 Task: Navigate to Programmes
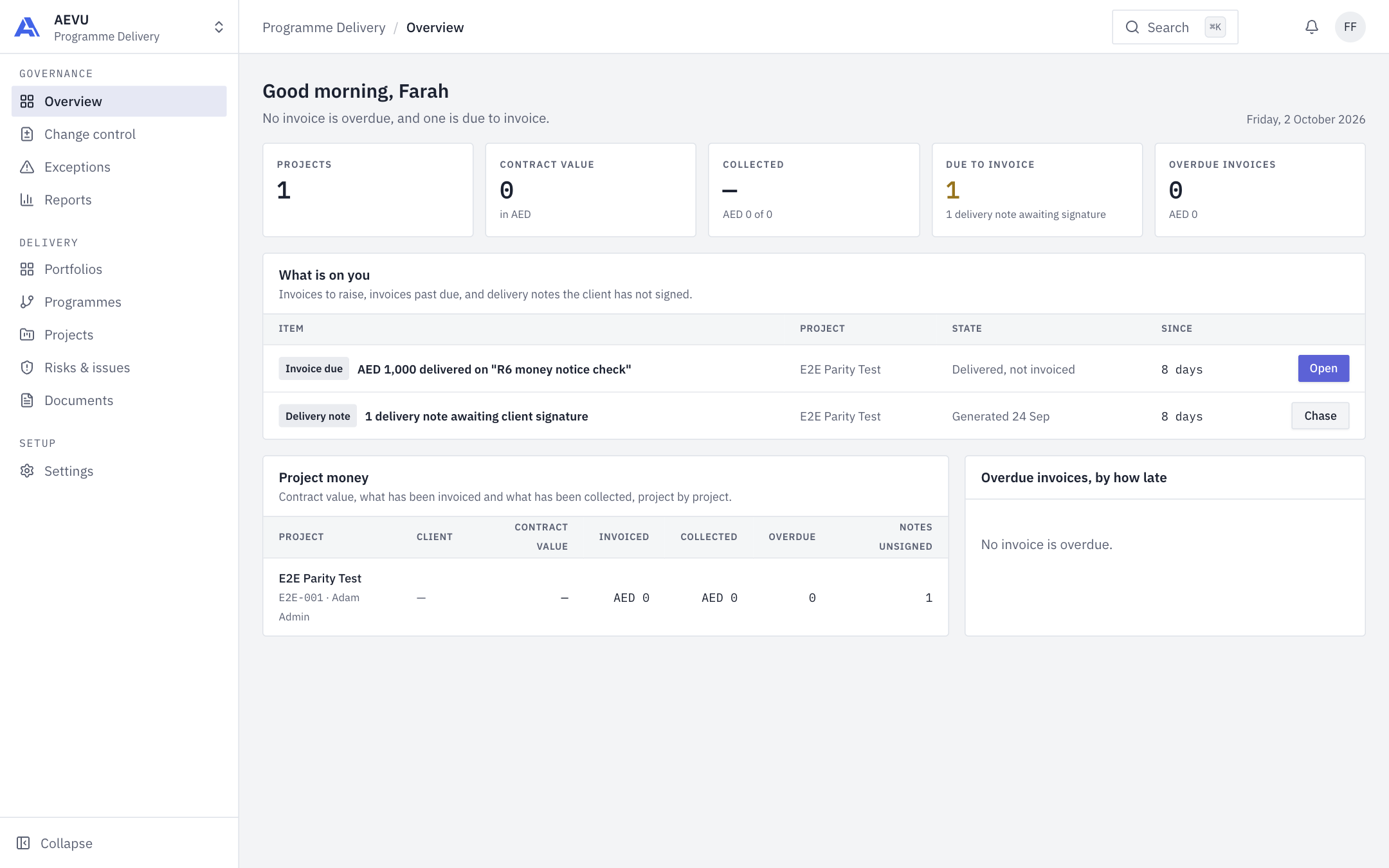119,302
